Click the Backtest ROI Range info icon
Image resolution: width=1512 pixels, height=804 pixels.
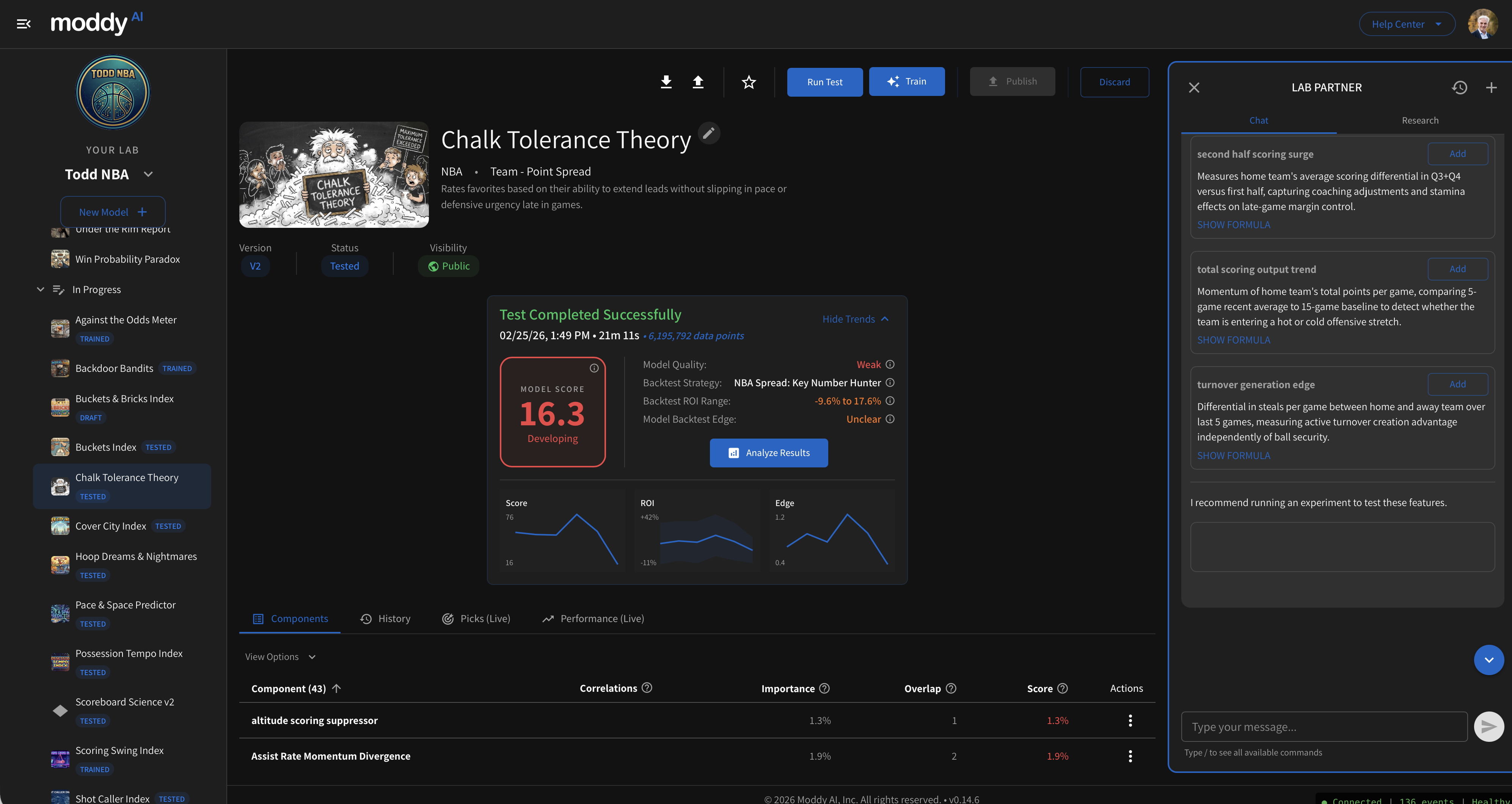point(890,401)
